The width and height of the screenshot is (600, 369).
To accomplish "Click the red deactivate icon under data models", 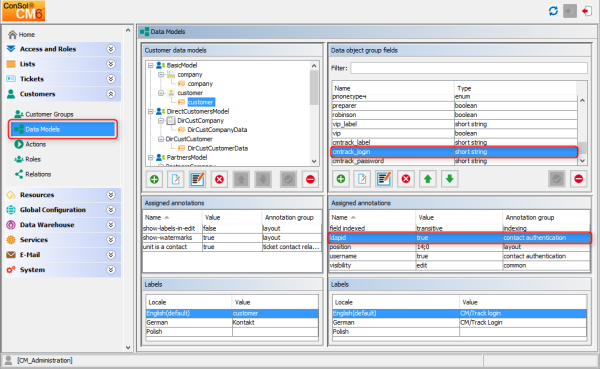I will (x=310, y=179).
